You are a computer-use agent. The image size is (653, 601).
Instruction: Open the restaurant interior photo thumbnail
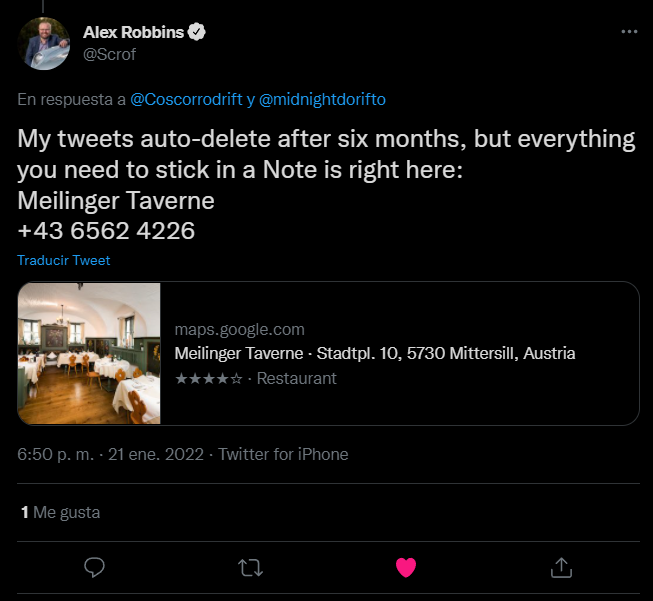click(89, 354)
